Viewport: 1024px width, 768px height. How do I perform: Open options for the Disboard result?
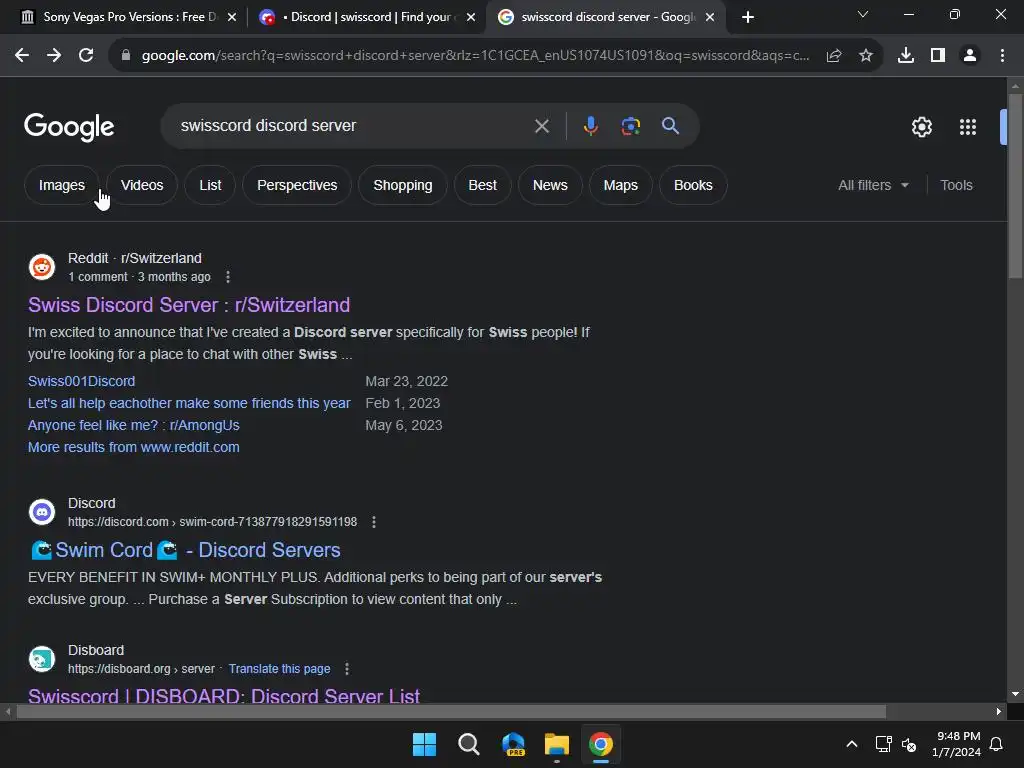pyautogui.click(x=347, y=669)
